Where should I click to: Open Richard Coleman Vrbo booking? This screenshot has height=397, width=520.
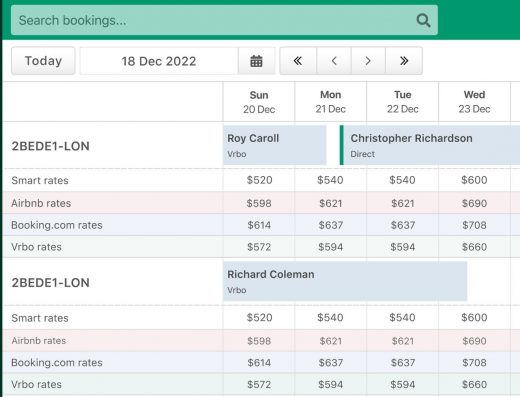coord(345,281)
